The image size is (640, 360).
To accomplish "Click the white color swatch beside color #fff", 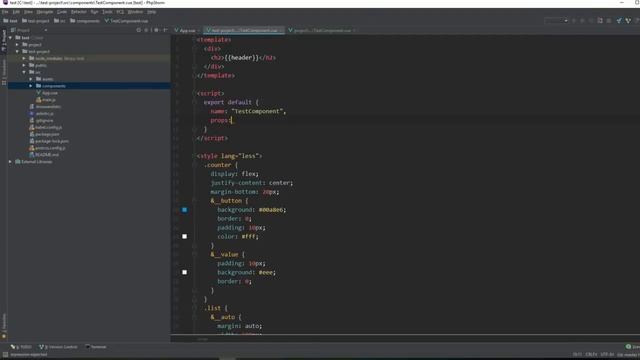I will 184,237.
